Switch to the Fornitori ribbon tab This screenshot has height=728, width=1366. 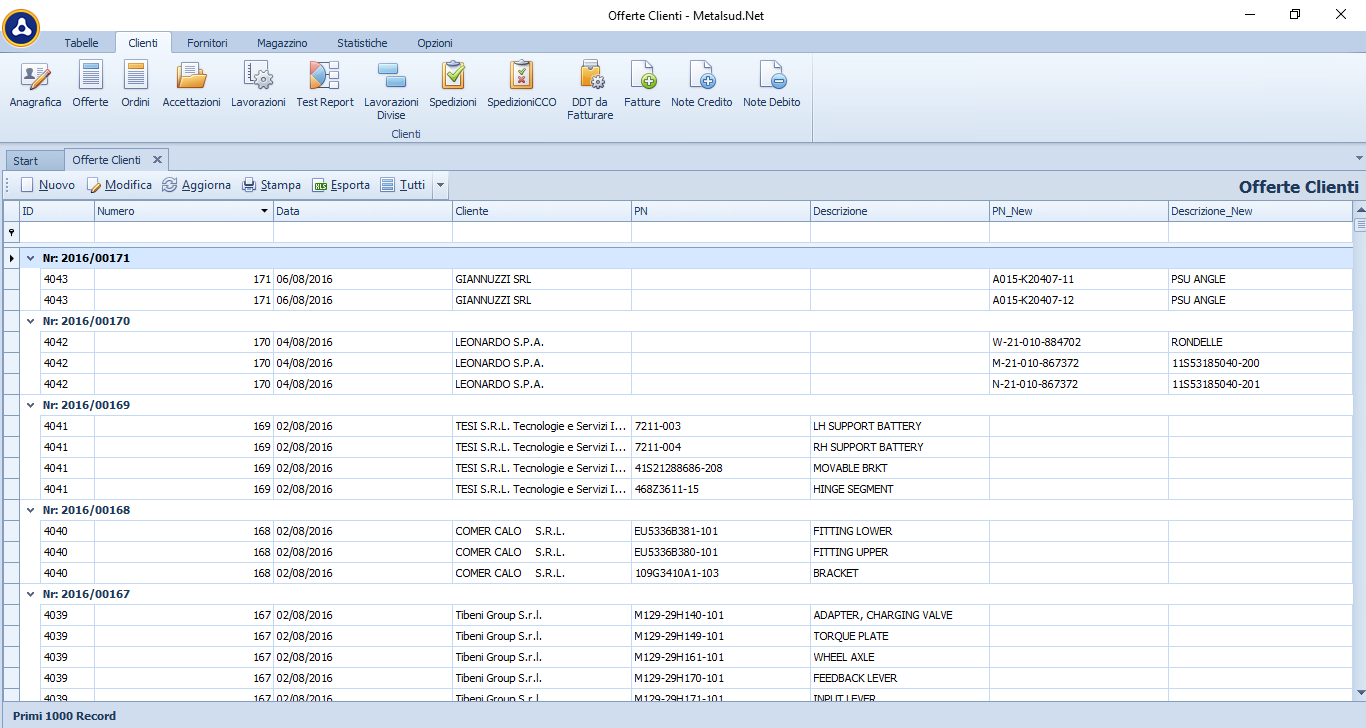(207, 43)
